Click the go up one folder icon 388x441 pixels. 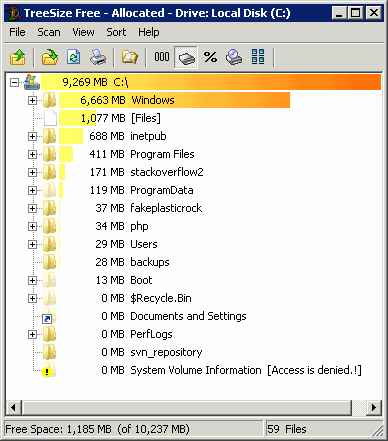point(18,57)
